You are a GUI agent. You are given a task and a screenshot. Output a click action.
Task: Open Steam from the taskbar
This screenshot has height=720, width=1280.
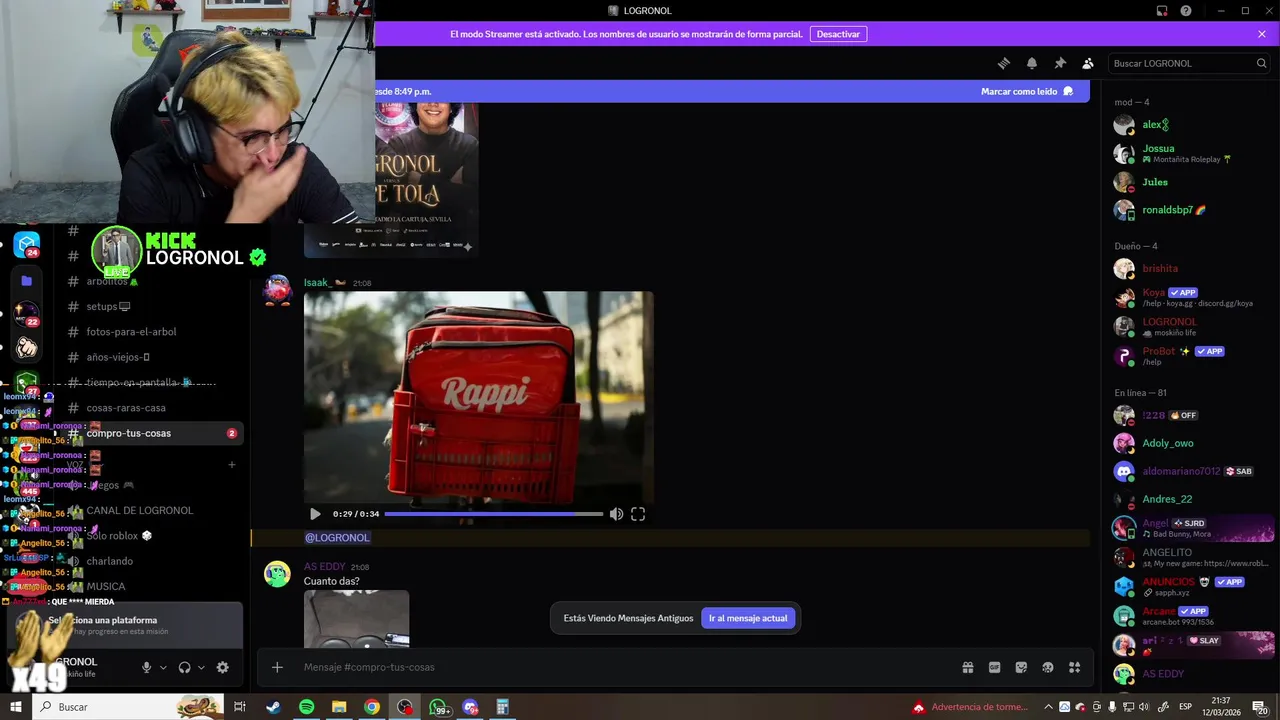[273, 707]
